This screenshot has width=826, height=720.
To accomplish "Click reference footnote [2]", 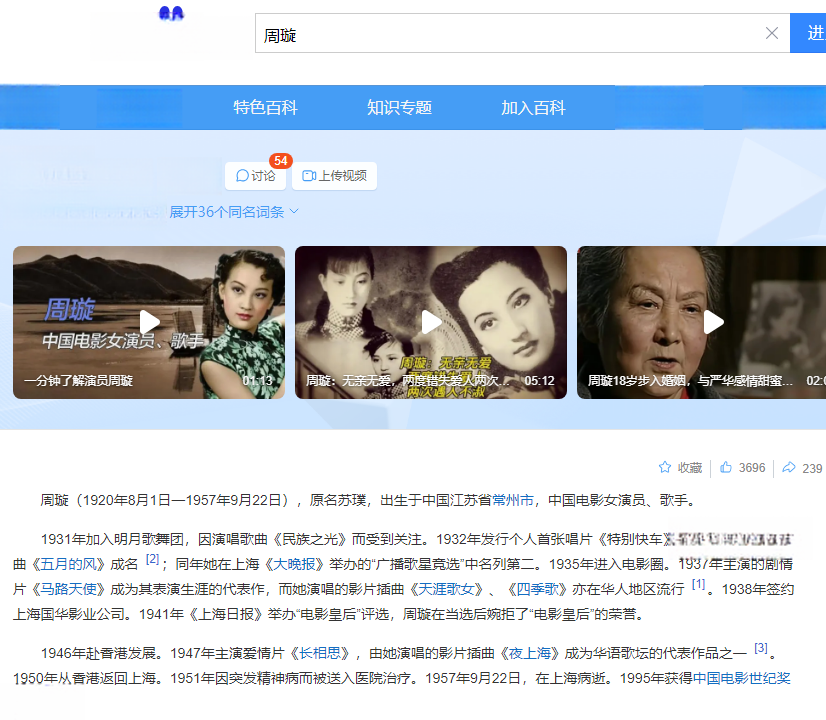I will tap(152, 559).
